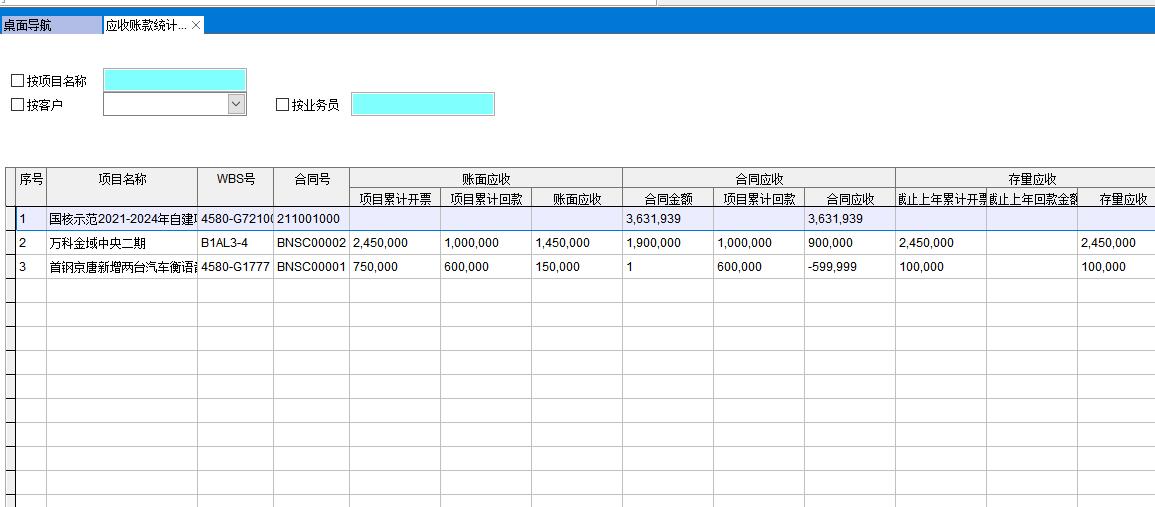Close the 应收账款统计 tab
The width and height of the screenshot is (1155, 507).
pos(196,25)
